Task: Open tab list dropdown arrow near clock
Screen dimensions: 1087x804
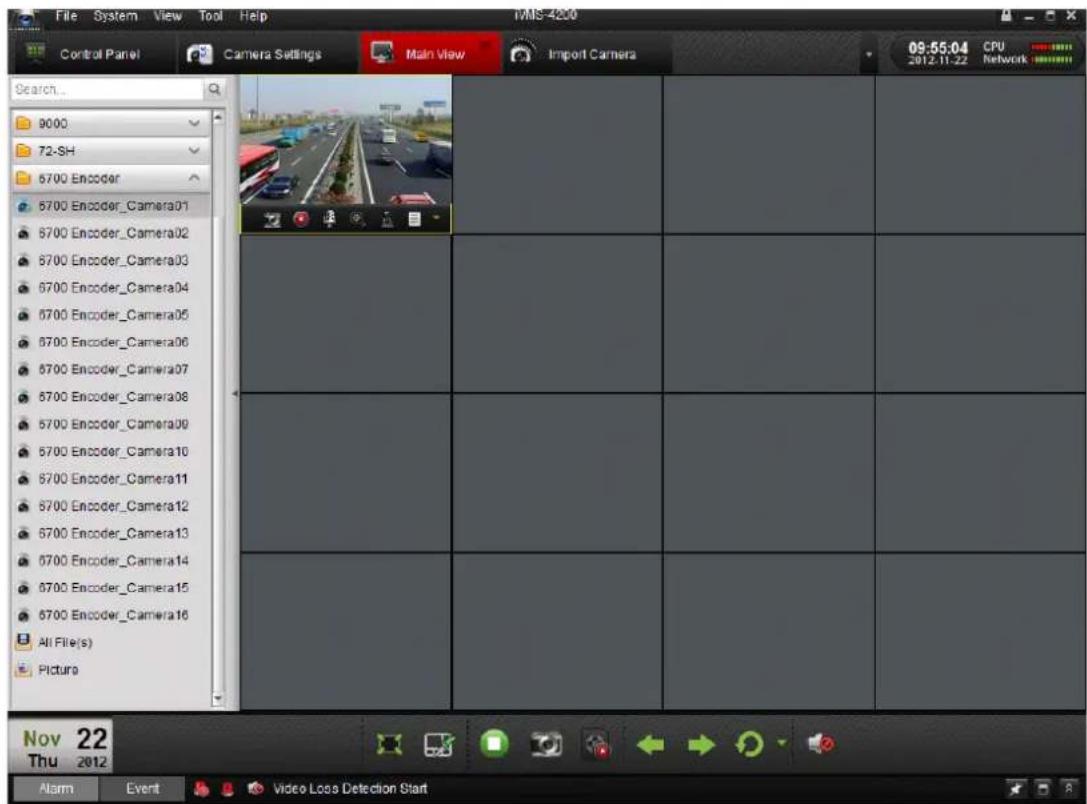Action: point(869,55)
